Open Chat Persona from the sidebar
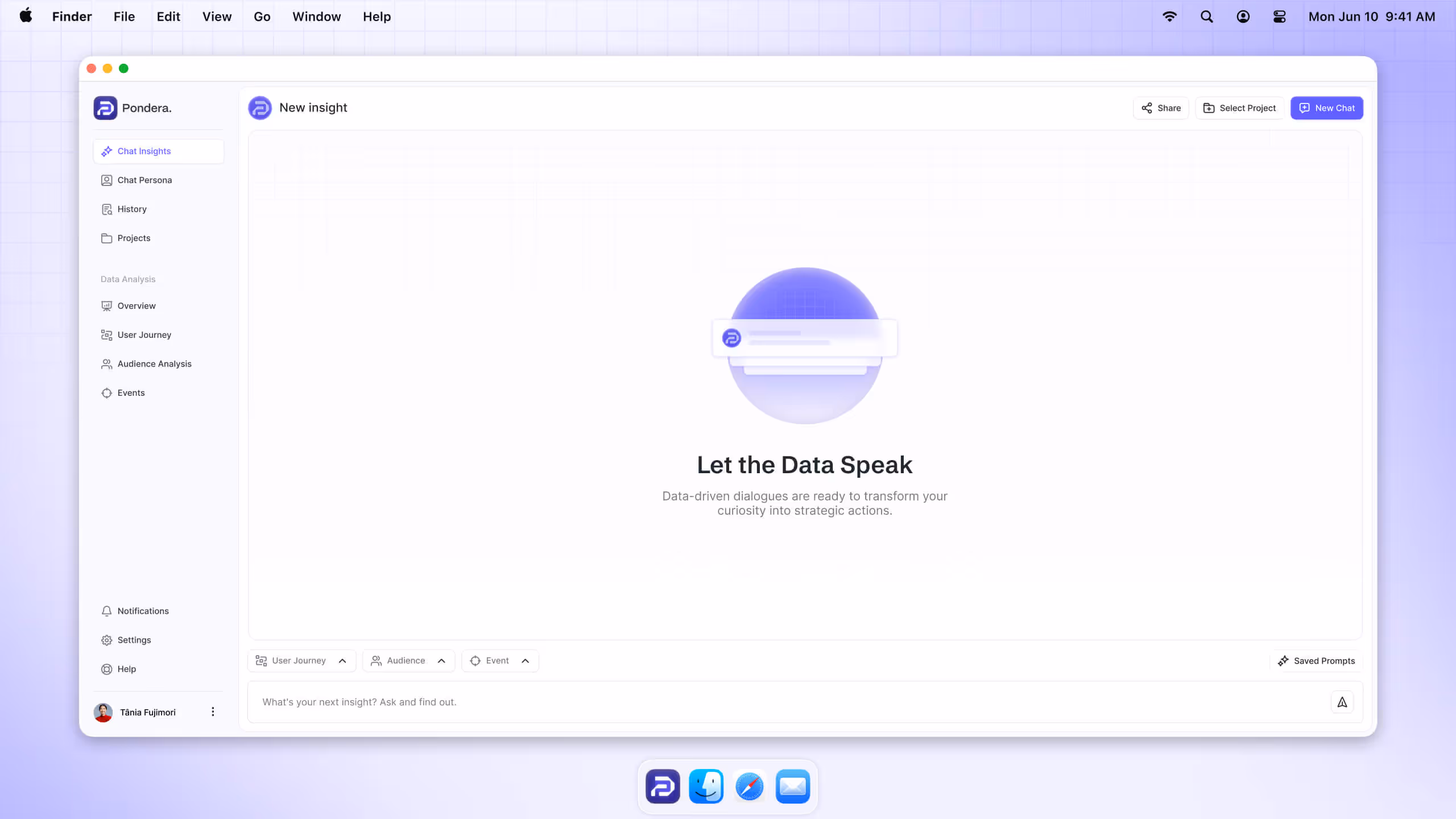This screenshot has width=1456, height=819. pyautogui.click(x=145, y=180)
